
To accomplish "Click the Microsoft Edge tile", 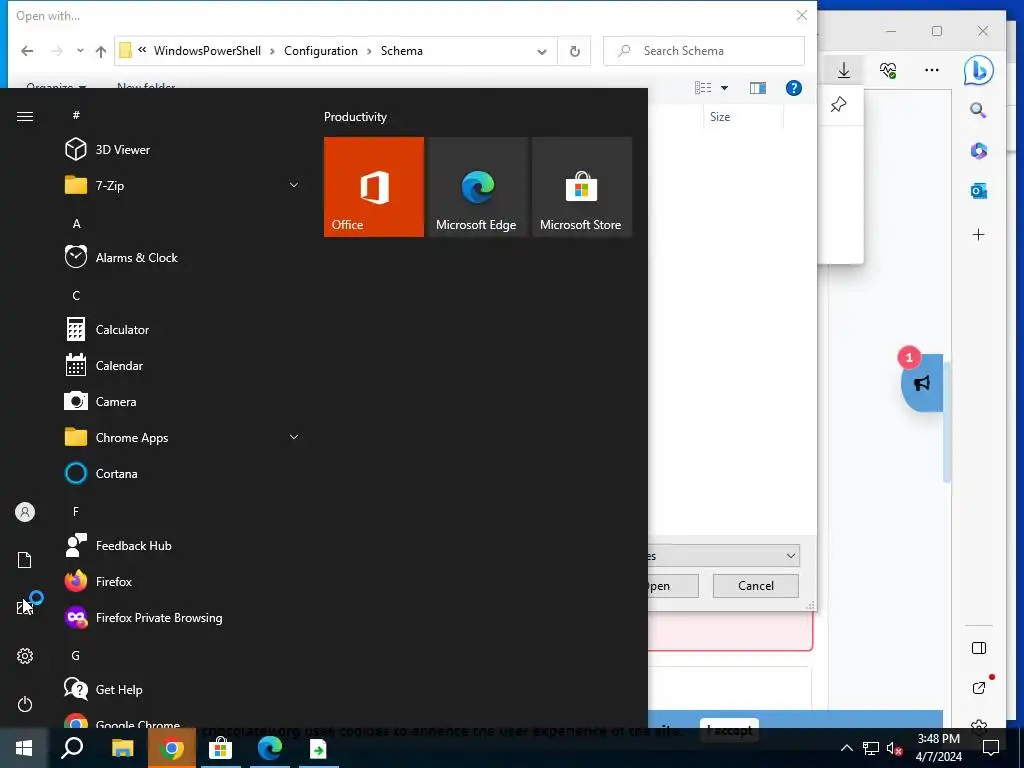I will (477, 187).
